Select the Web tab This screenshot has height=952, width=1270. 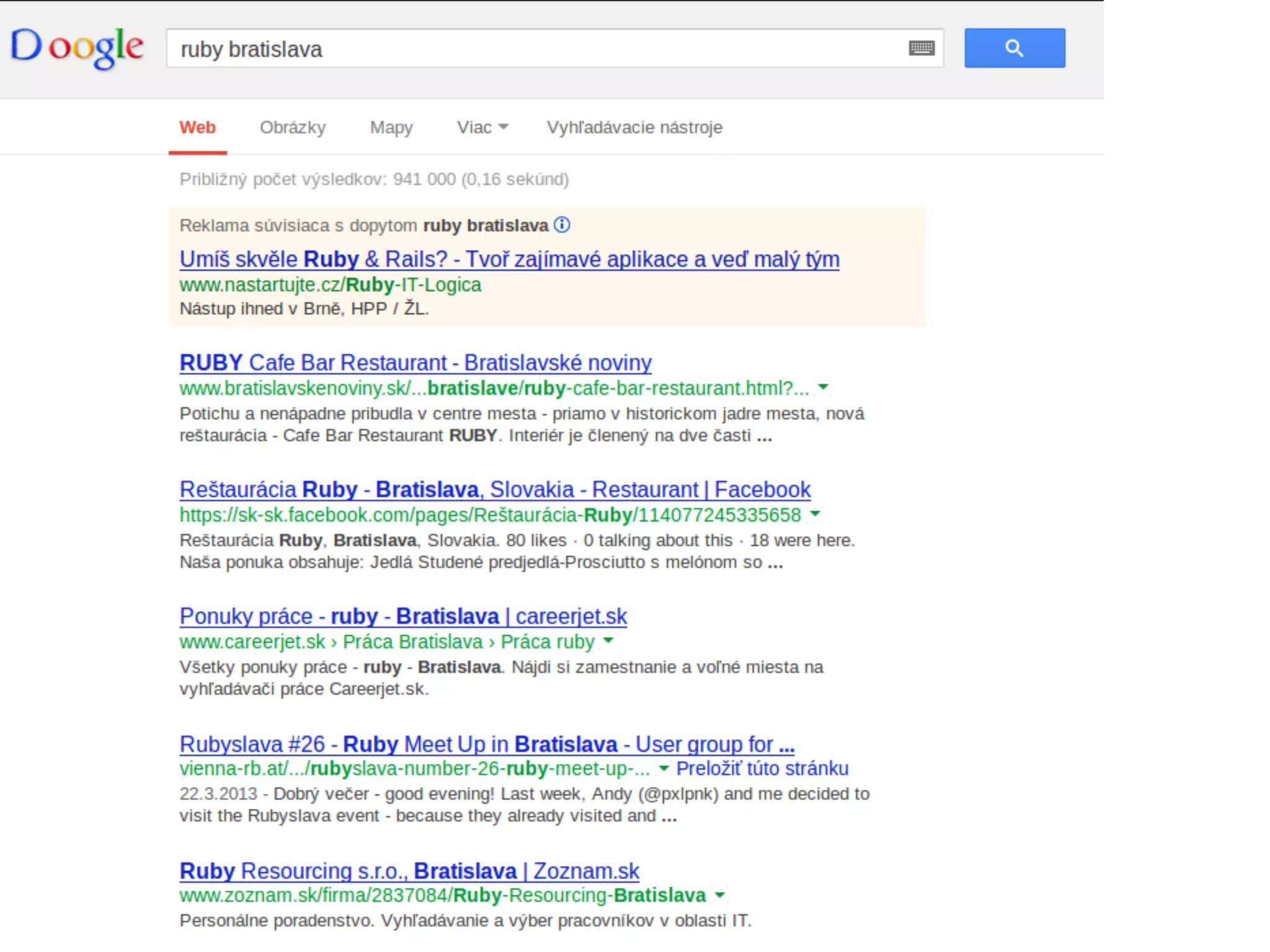197,127
